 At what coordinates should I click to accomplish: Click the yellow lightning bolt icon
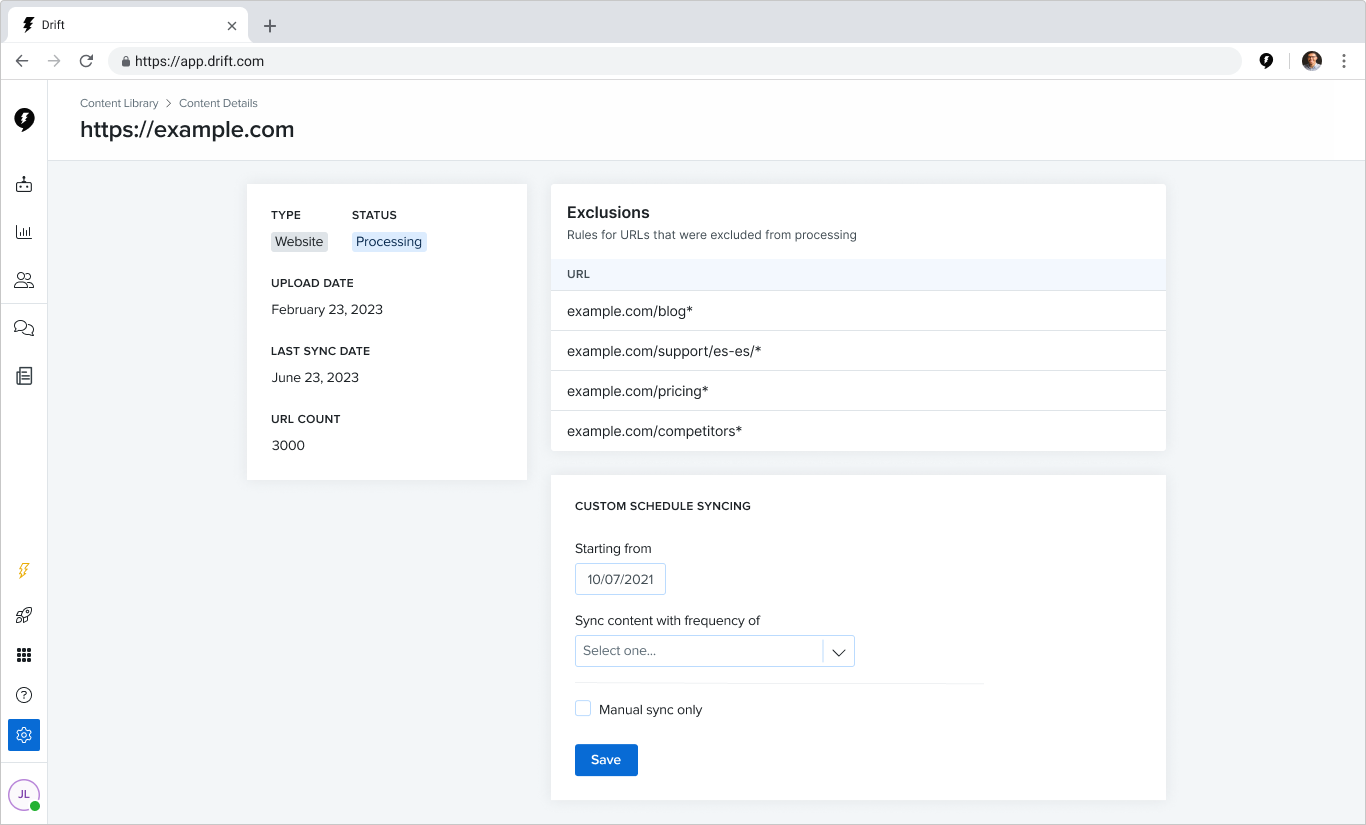click(24, 571)
